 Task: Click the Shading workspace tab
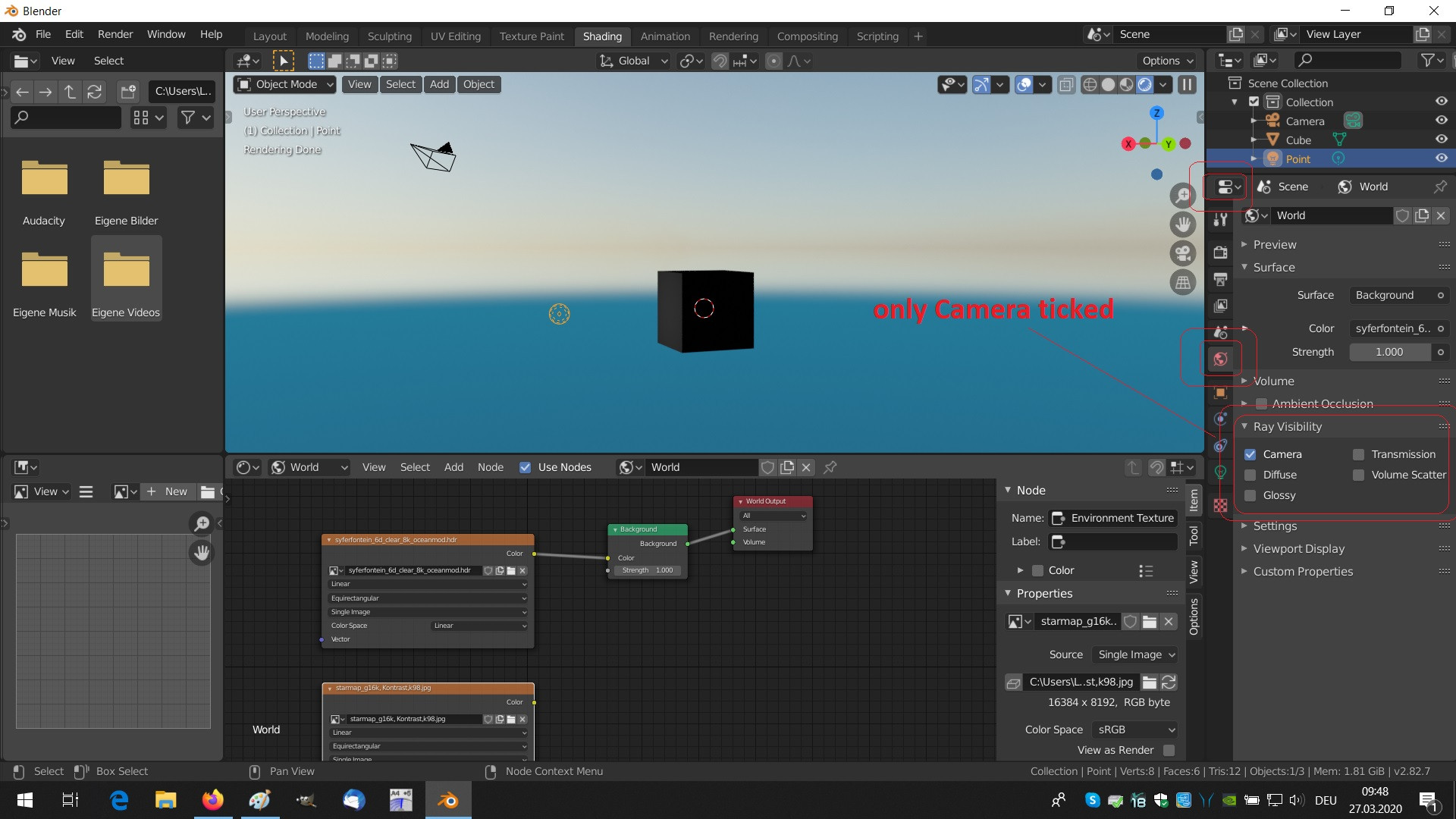[x=600, y=36]
